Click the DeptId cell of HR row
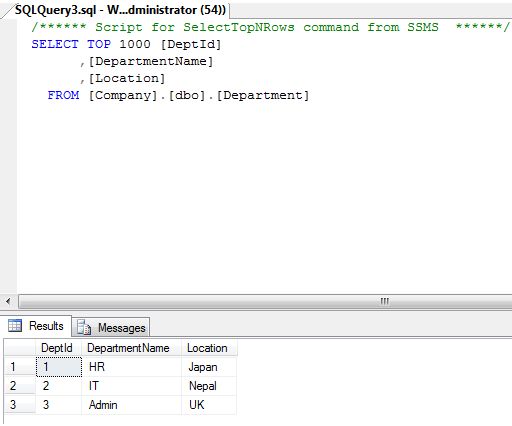The width and height of the screenshot is (512, 426). point(59,367)
